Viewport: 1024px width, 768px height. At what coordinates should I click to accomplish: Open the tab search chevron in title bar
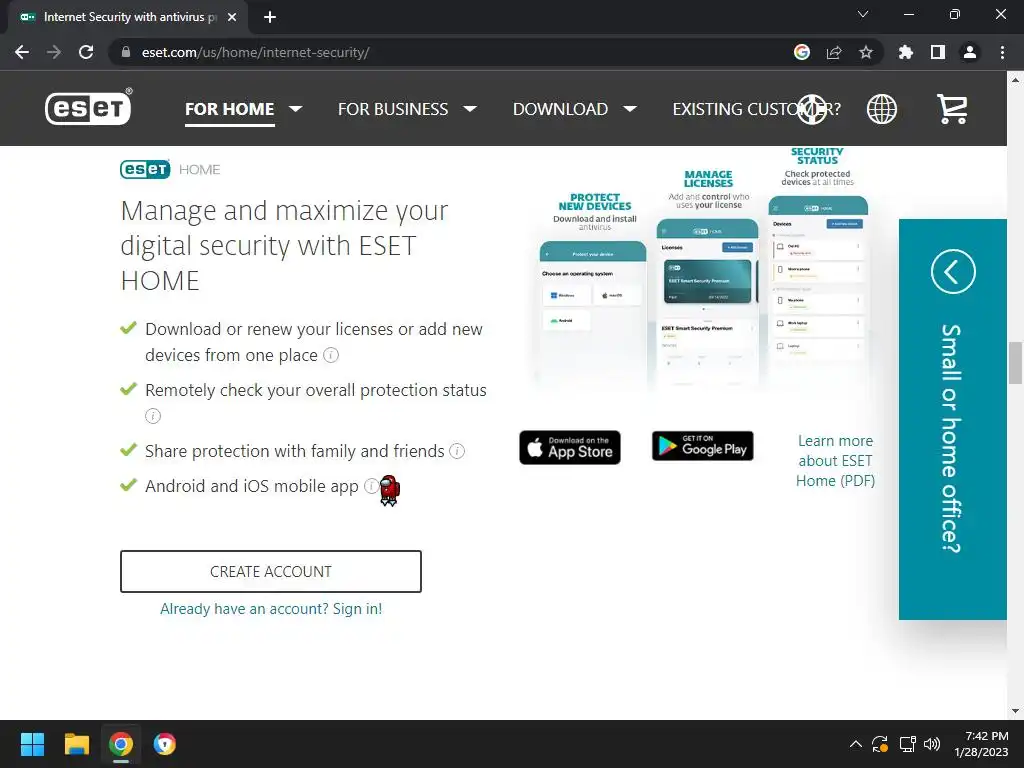[863, 14]
